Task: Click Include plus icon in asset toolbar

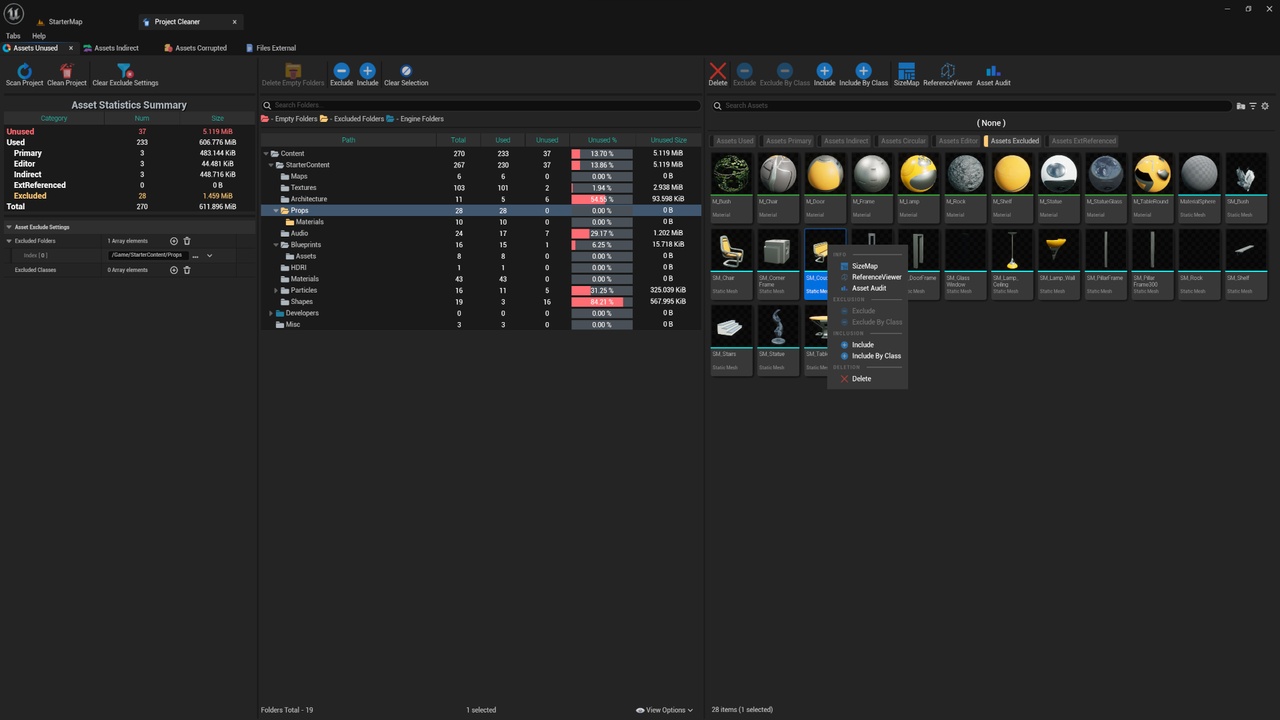Action: [x=824, y=71]
